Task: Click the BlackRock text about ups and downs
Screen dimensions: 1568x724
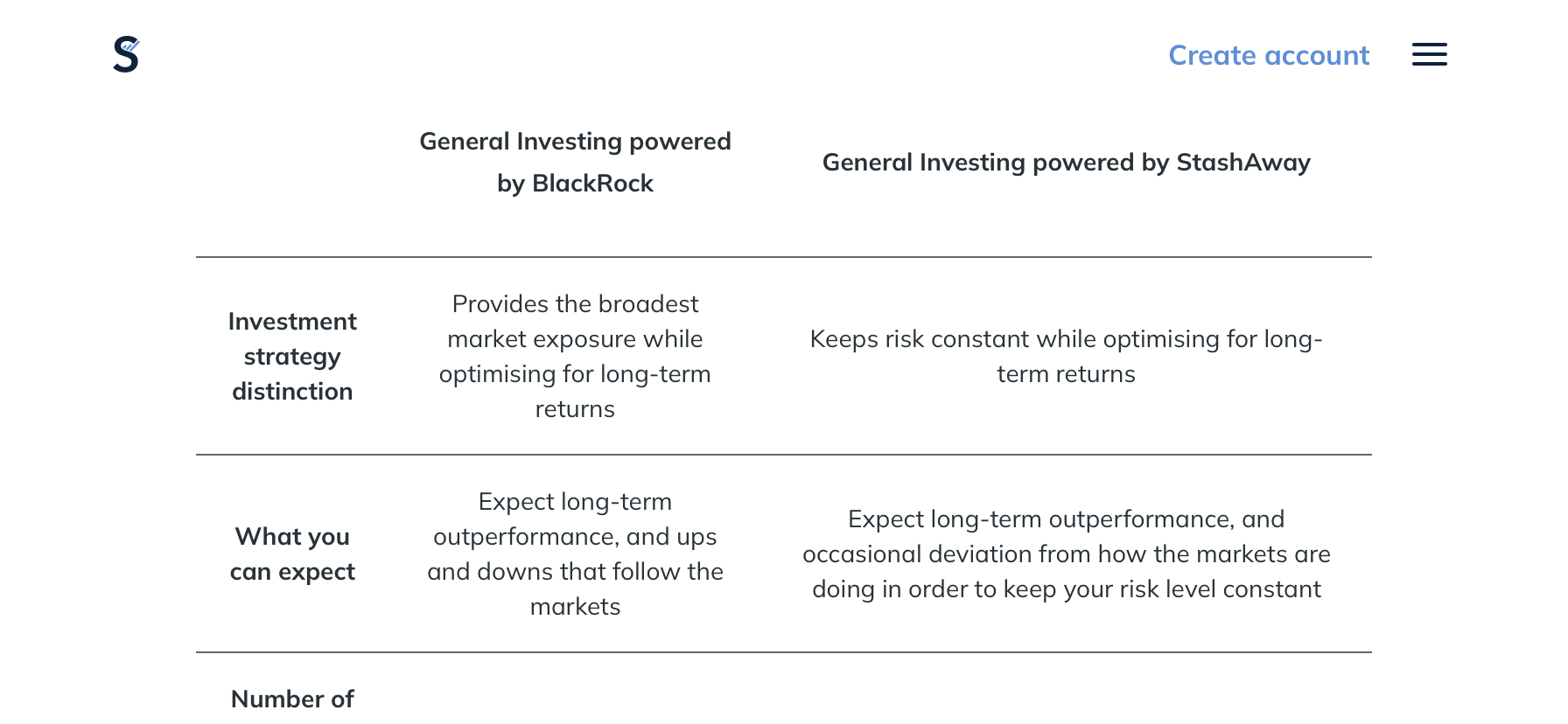Action: (x=575, y=554)
